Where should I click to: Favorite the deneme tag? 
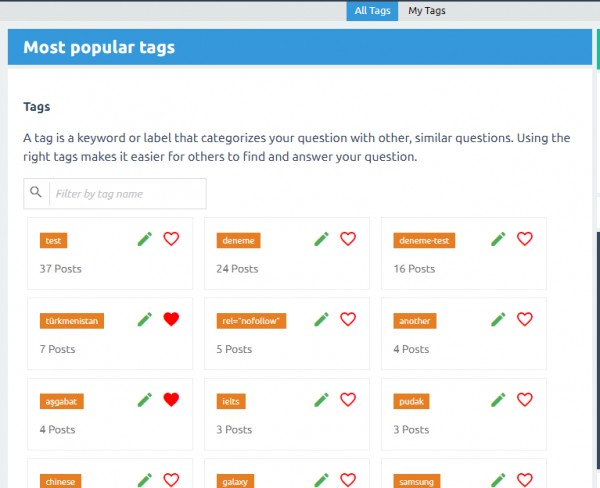pos(348,239)
